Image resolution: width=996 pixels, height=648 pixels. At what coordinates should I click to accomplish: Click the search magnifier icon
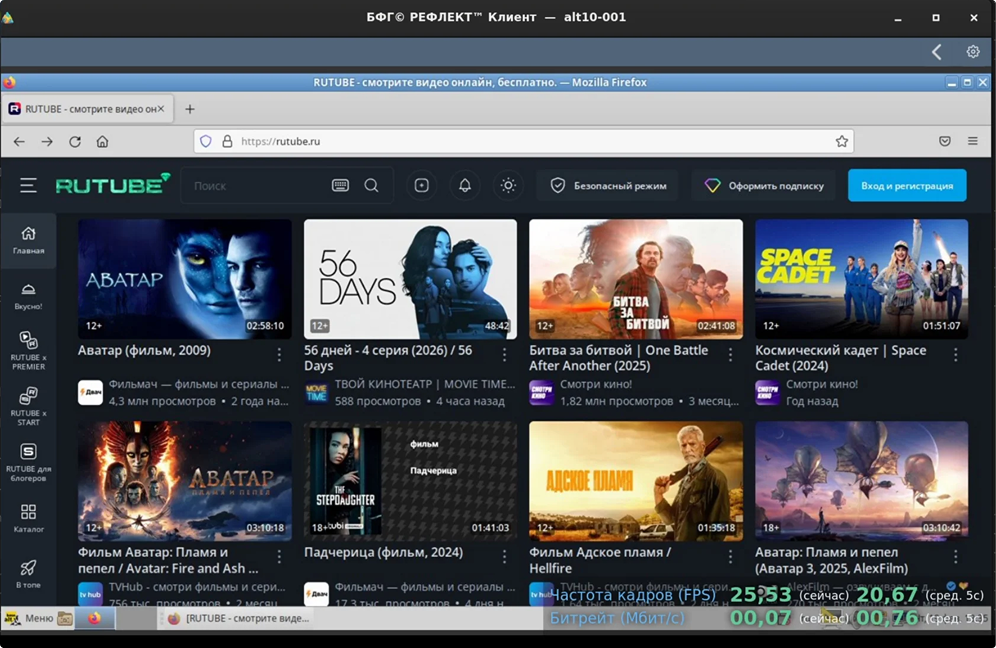[372, 186]
